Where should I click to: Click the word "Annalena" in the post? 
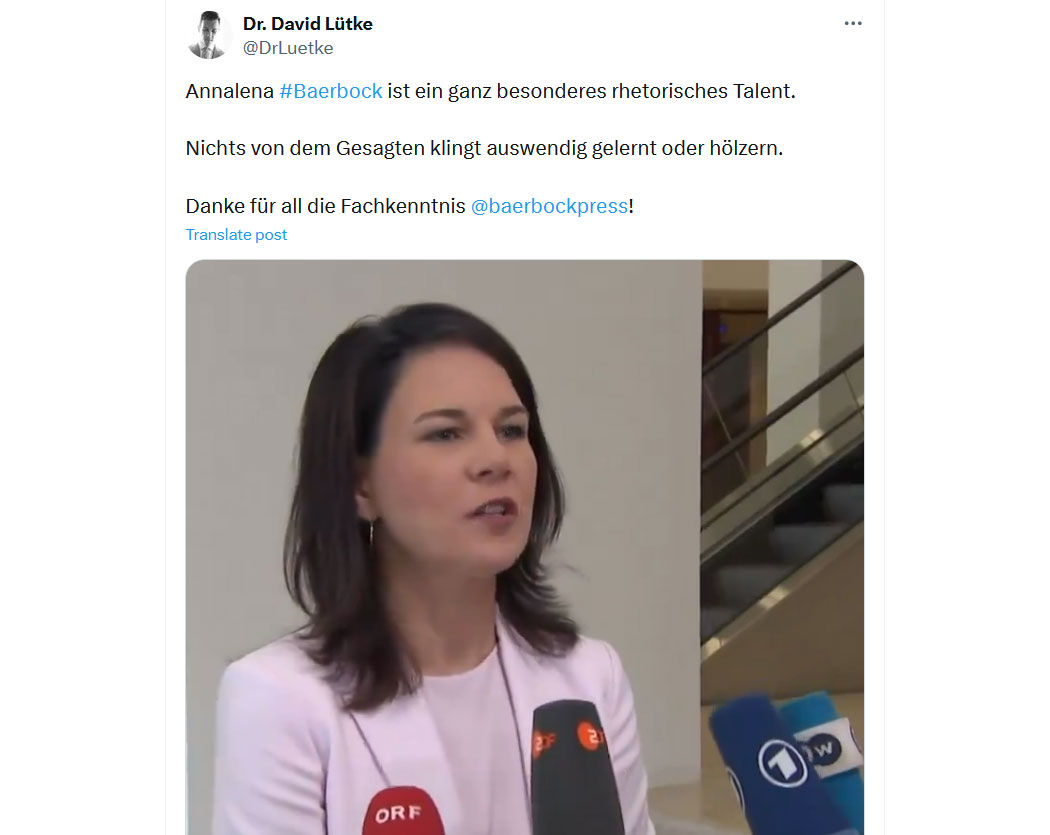230,91
